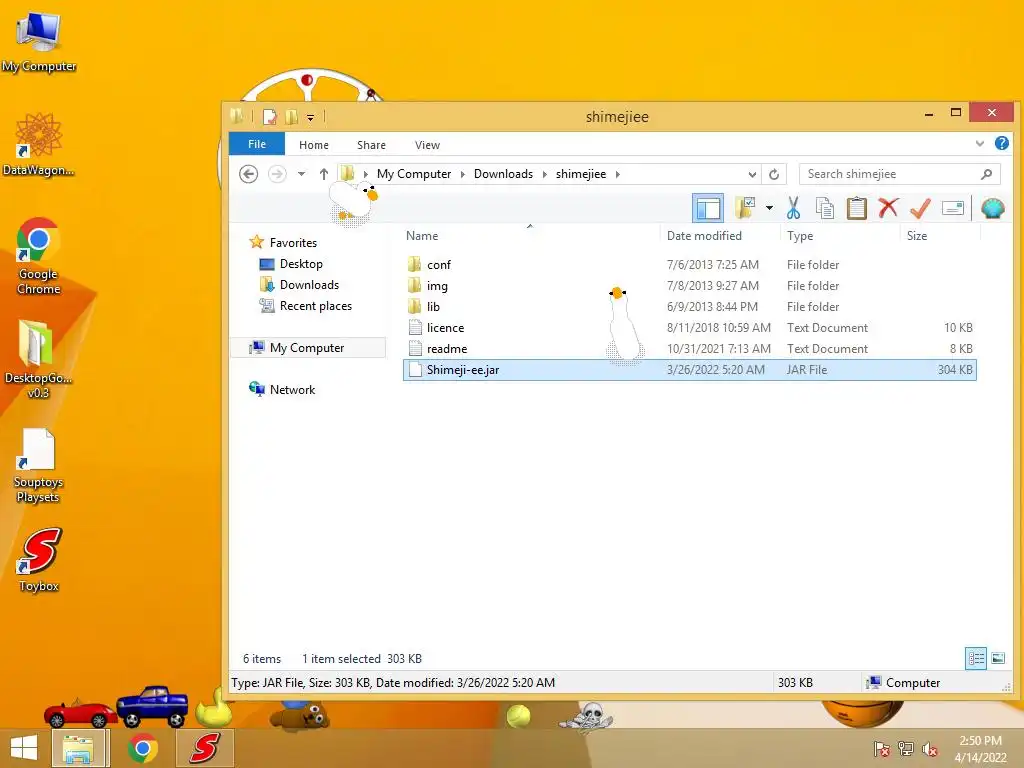Open the Google Chrome desktop shortcut
Screen dimensions: 1024x768
(x=38, y=256)
